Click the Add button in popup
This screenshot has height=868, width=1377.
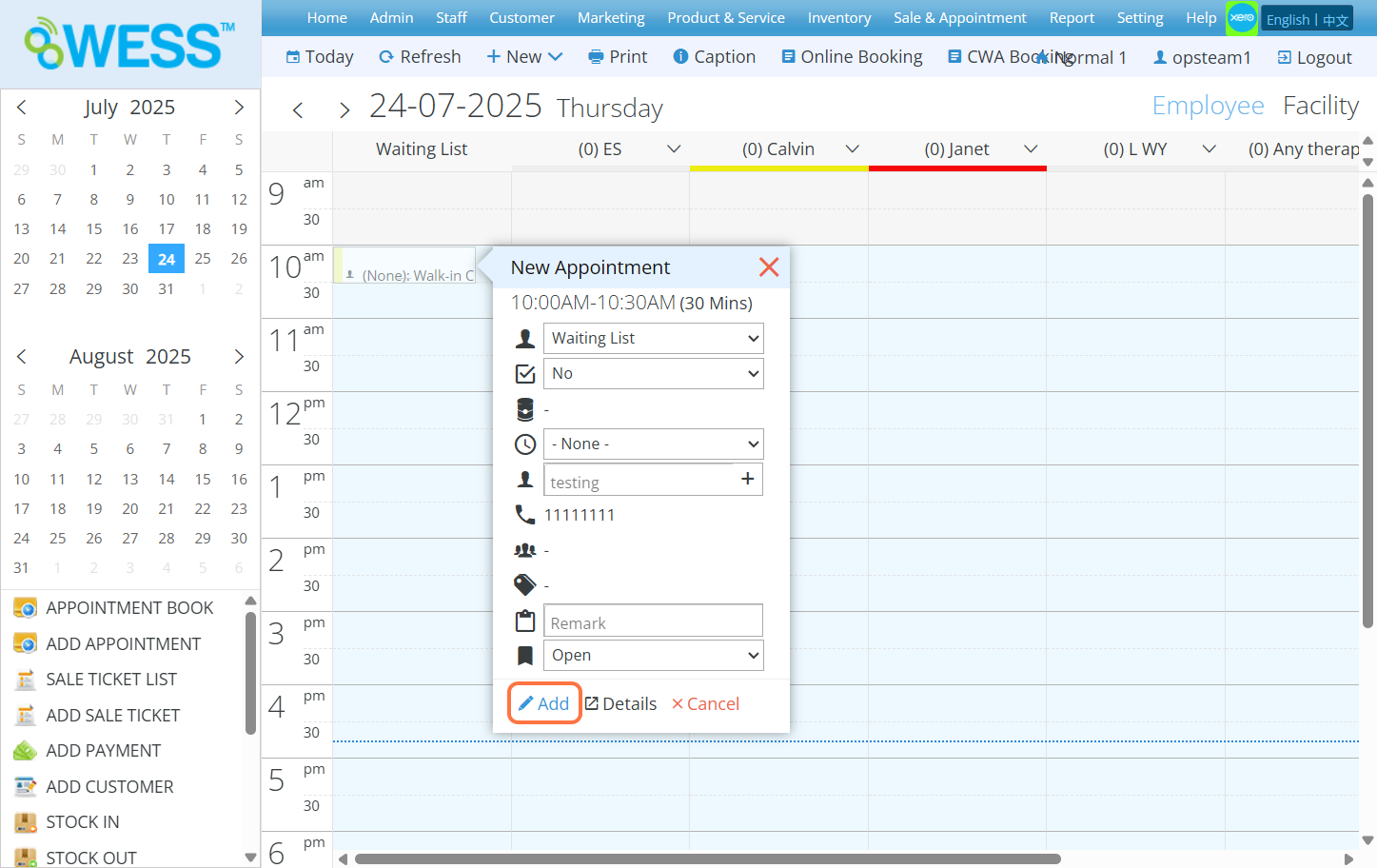pos(544,704)
